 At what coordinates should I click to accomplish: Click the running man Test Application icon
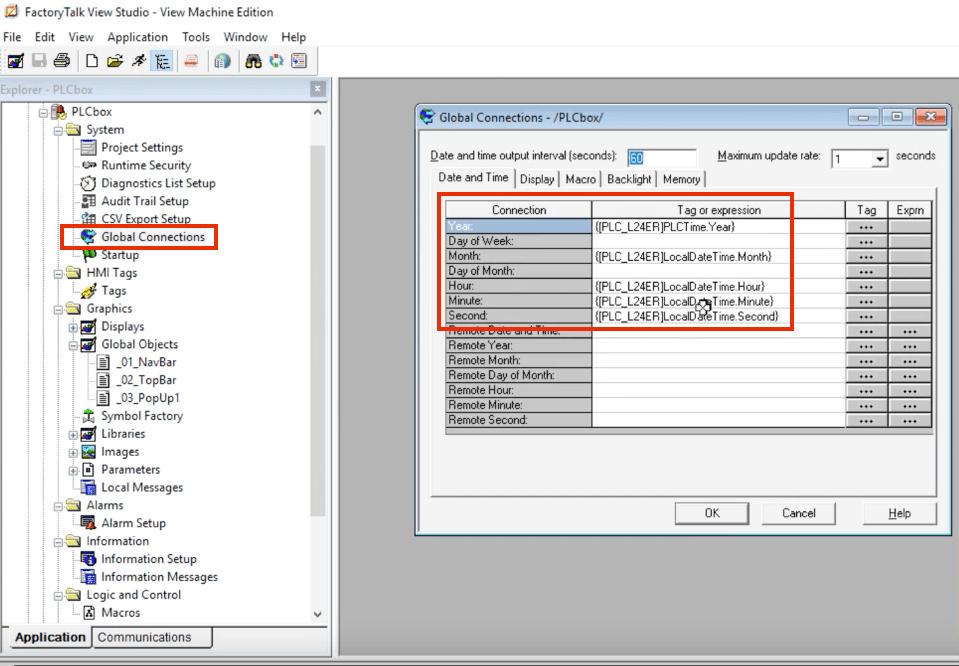pyautogui.click(x=139, y=61)
